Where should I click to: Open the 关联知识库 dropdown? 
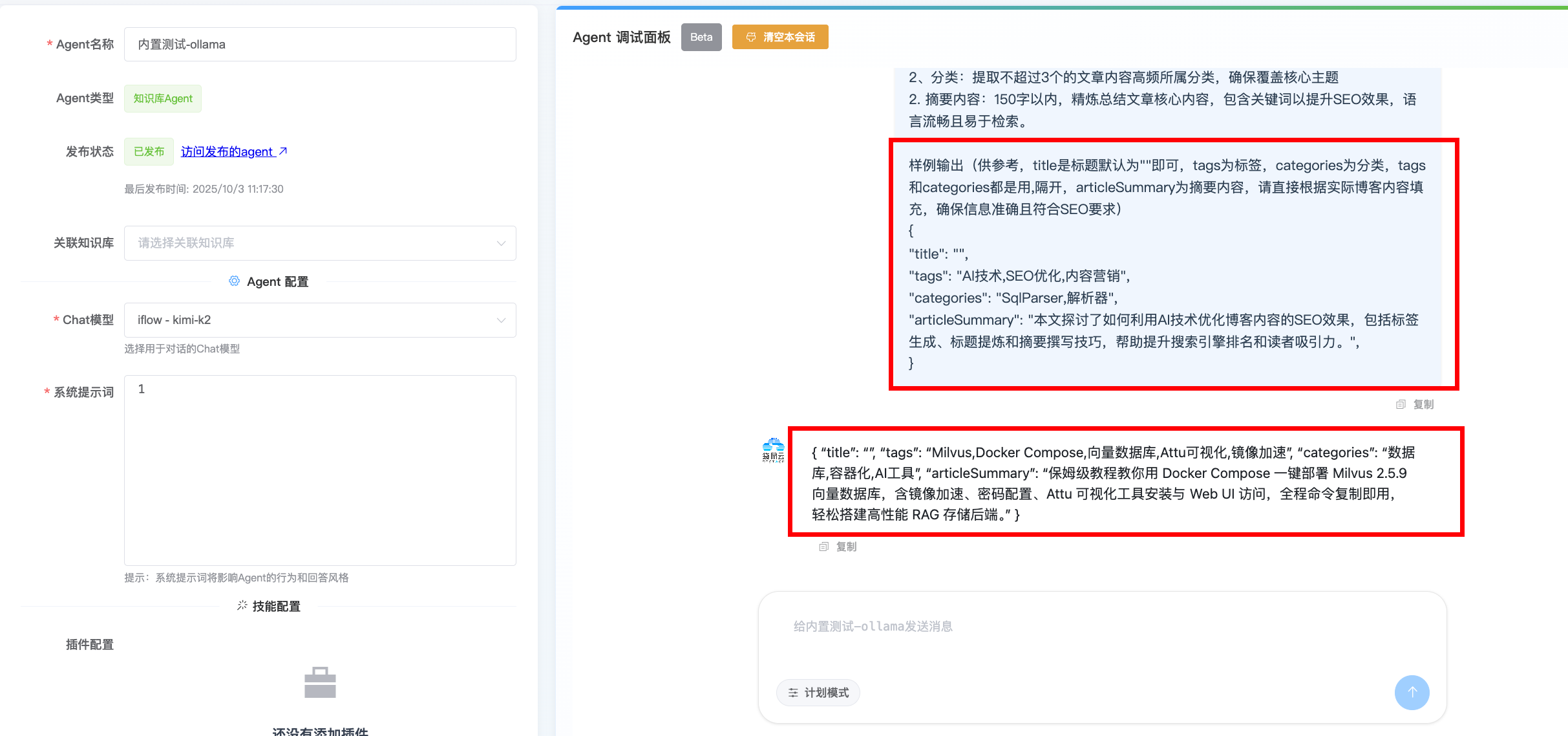pos(320,243)
